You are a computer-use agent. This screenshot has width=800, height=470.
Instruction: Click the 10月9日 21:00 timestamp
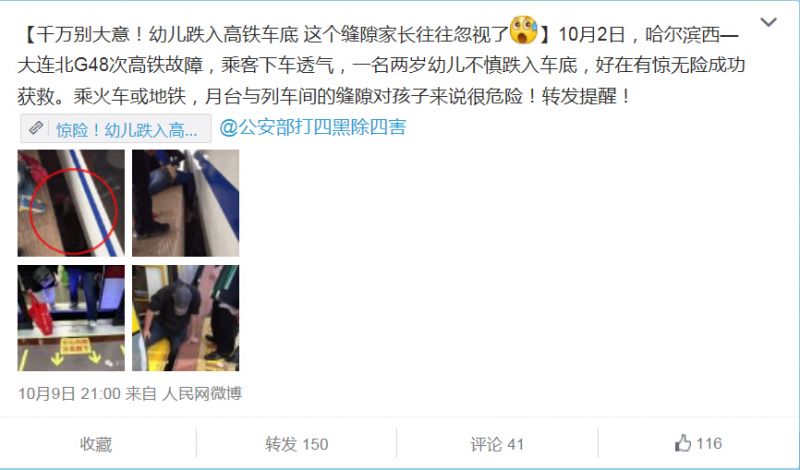click(69, 393)
